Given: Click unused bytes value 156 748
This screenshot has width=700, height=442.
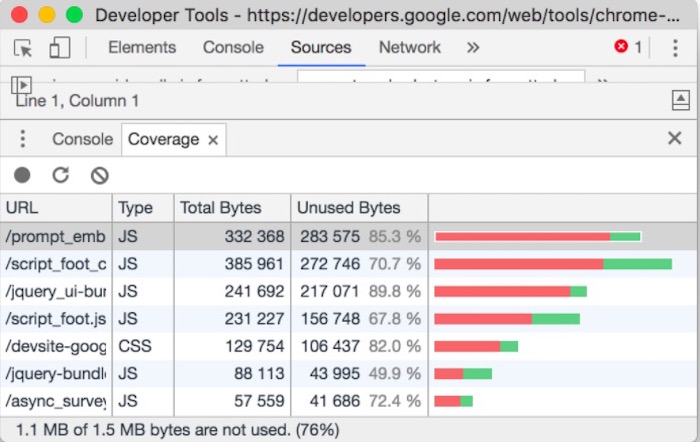Looking at the screenshot, I should (x=330, y=319).
